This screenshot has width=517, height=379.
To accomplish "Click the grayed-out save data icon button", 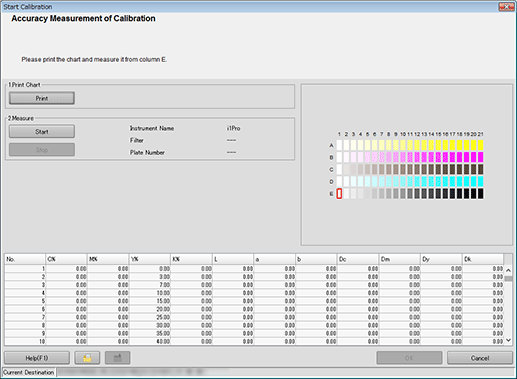I will click(x=117, y=358).
